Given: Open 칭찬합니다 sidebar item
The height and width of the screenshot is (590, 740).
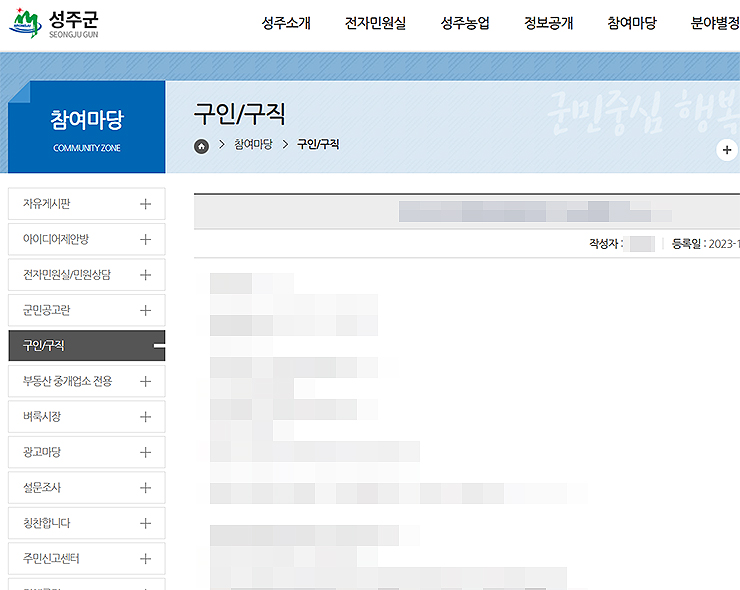Looking at the screenshot, I should (87, 523).
